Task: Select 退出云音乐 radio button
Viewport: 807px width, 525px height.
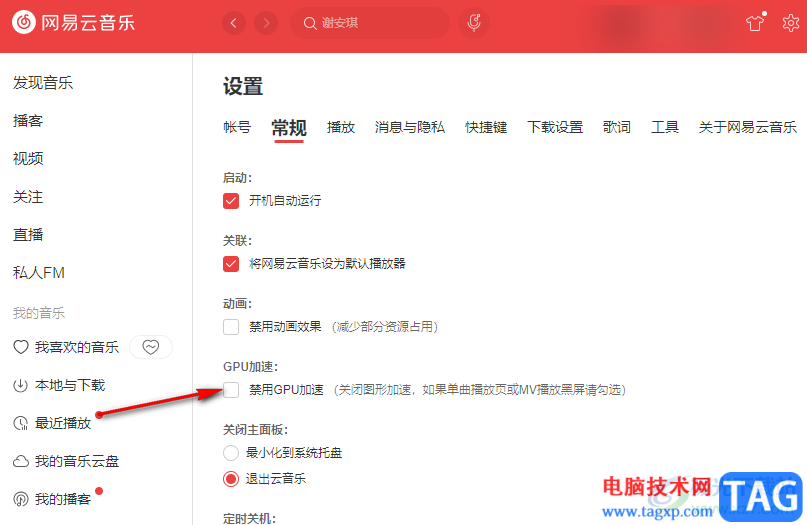Action: click(231, 479)
